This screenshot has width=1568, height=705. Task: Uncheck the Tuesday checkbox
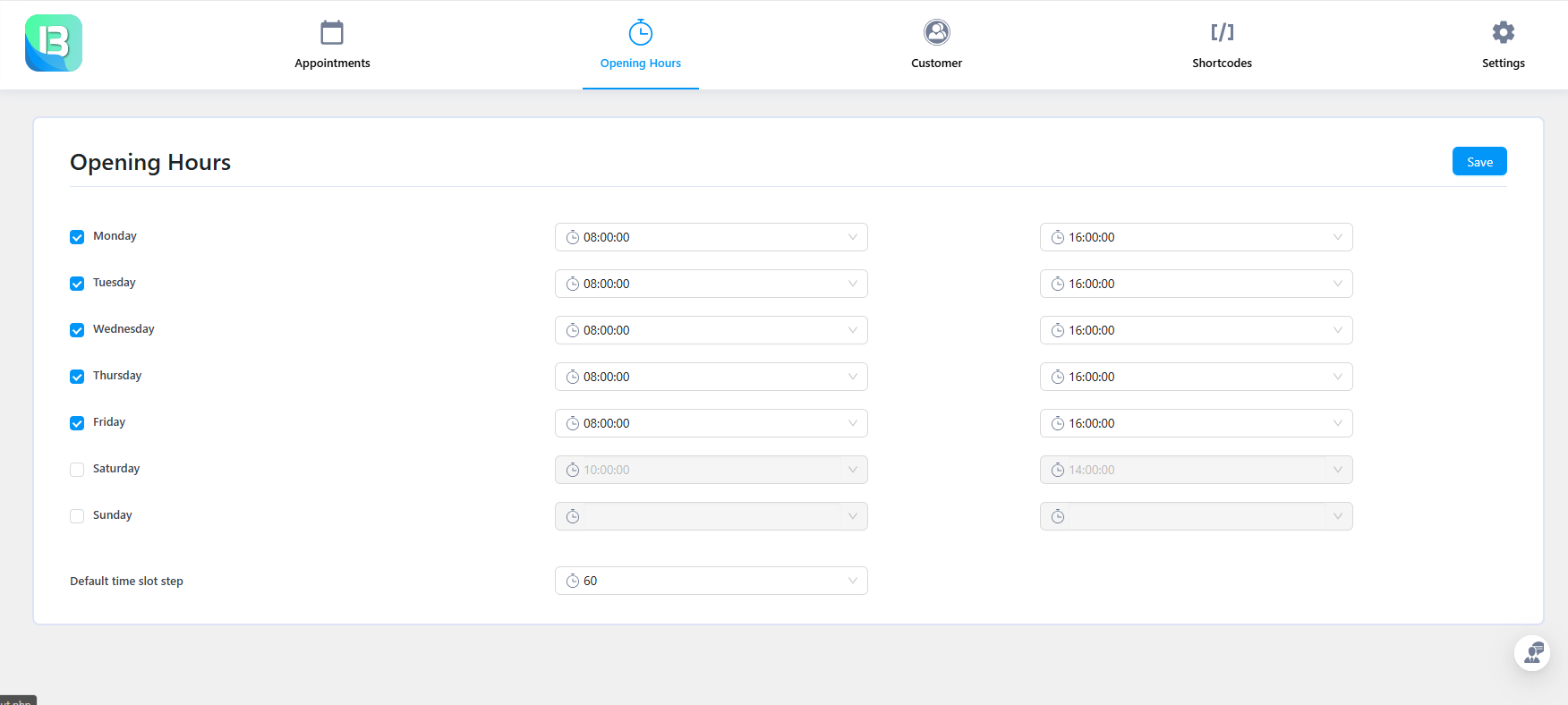click(x=77, y=284)
